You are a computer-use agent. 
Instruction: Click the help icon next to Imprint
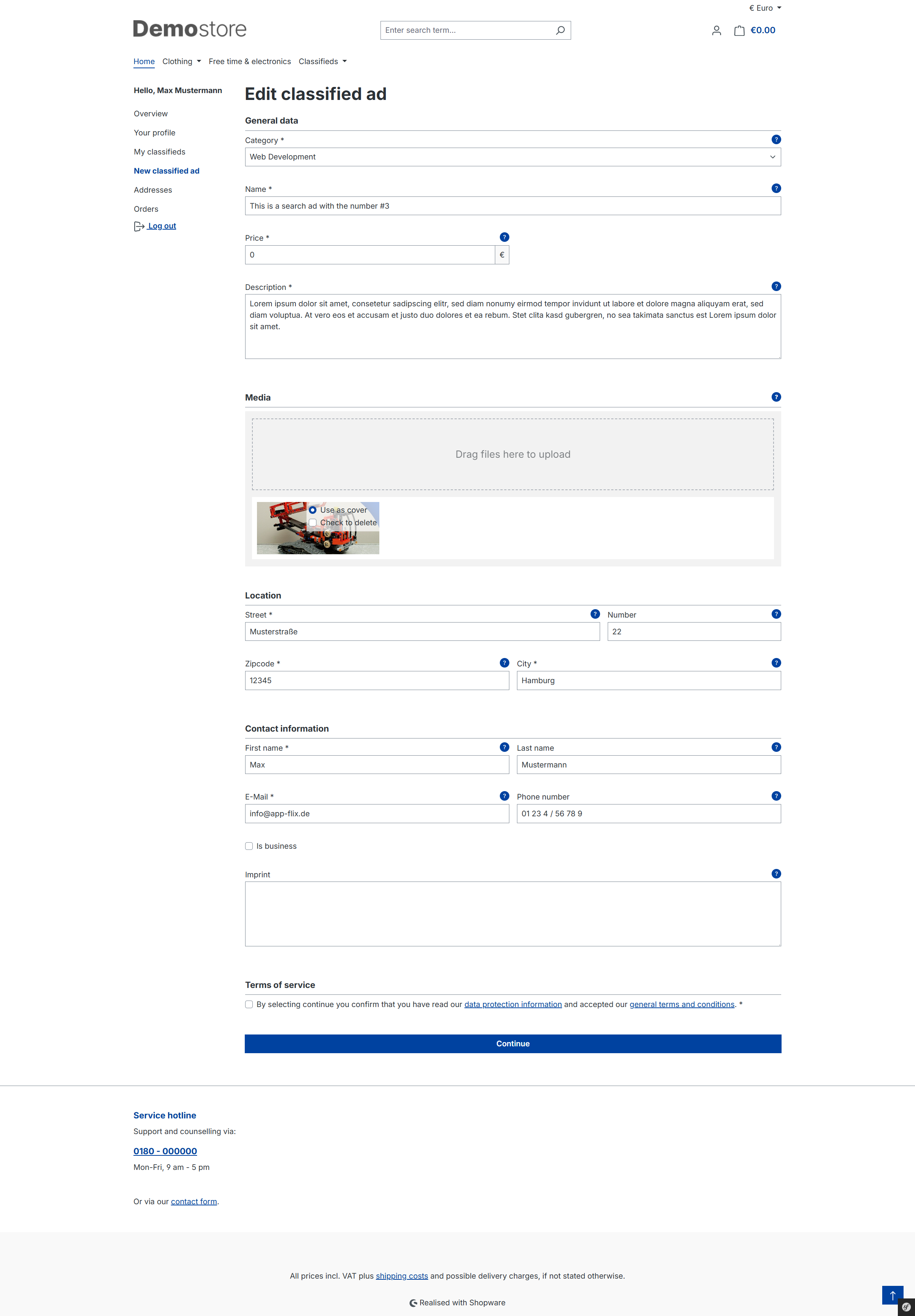coord(776,874)
